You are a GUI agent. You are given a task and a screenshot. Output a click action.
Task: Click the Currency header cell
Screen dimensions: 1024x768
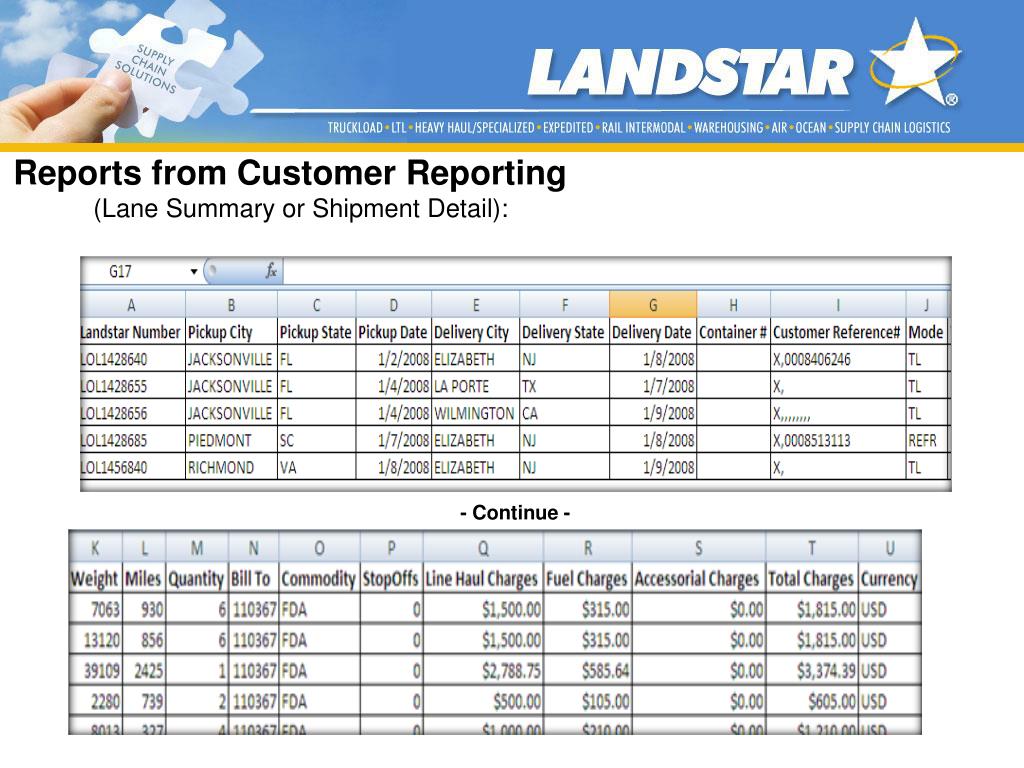[889, 579]
